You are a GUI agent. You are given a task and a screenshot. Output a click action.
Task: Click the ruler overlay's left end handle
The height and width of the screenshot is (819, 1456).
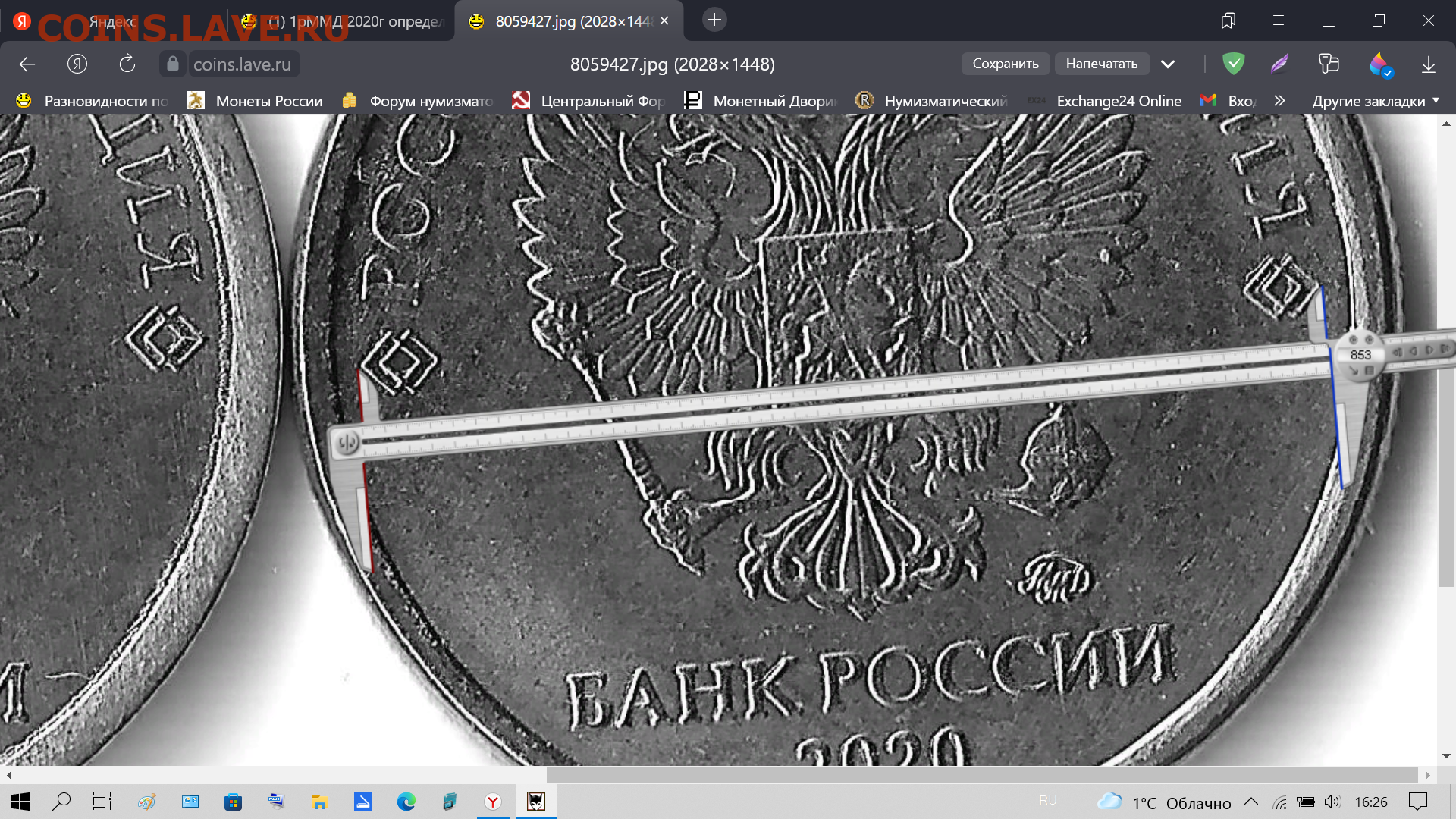tap(348, 442)
